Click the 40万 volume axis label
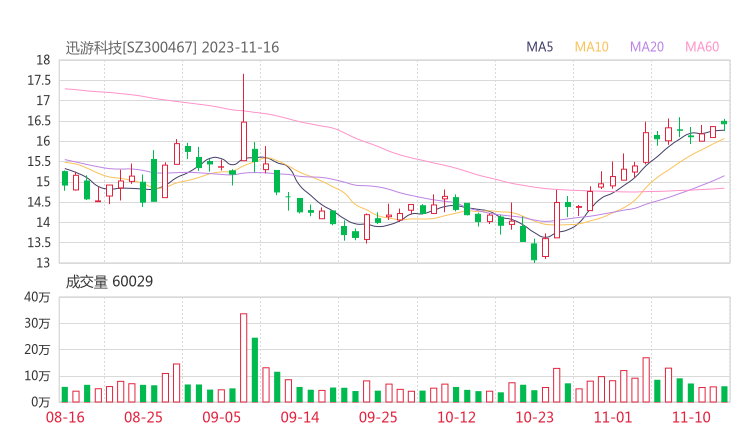This screenshot has height=440, width=740. (37, 297)
